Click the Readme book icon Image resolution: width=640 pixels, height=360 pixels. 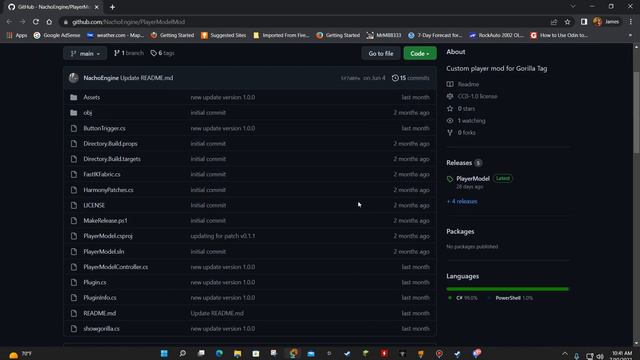click(x=450, y=84)
